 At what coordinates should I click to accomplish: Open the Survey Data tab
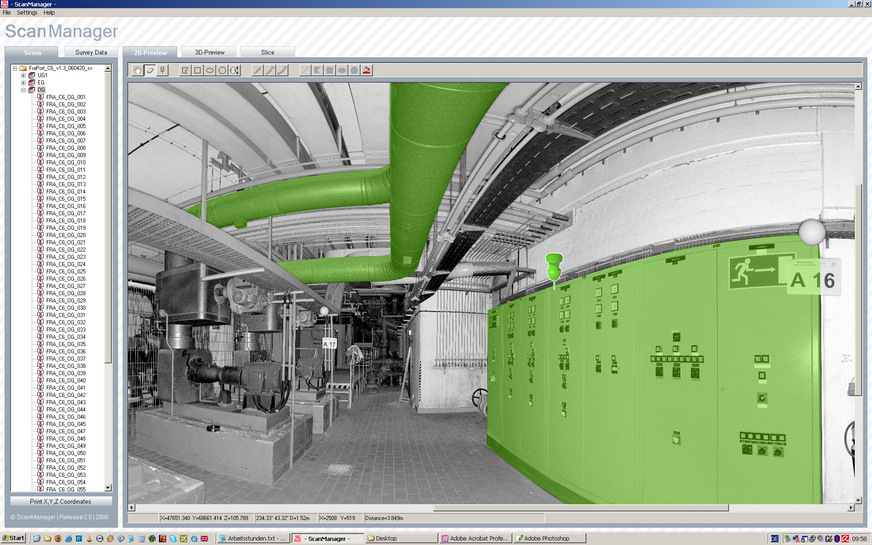coord(90,52)
